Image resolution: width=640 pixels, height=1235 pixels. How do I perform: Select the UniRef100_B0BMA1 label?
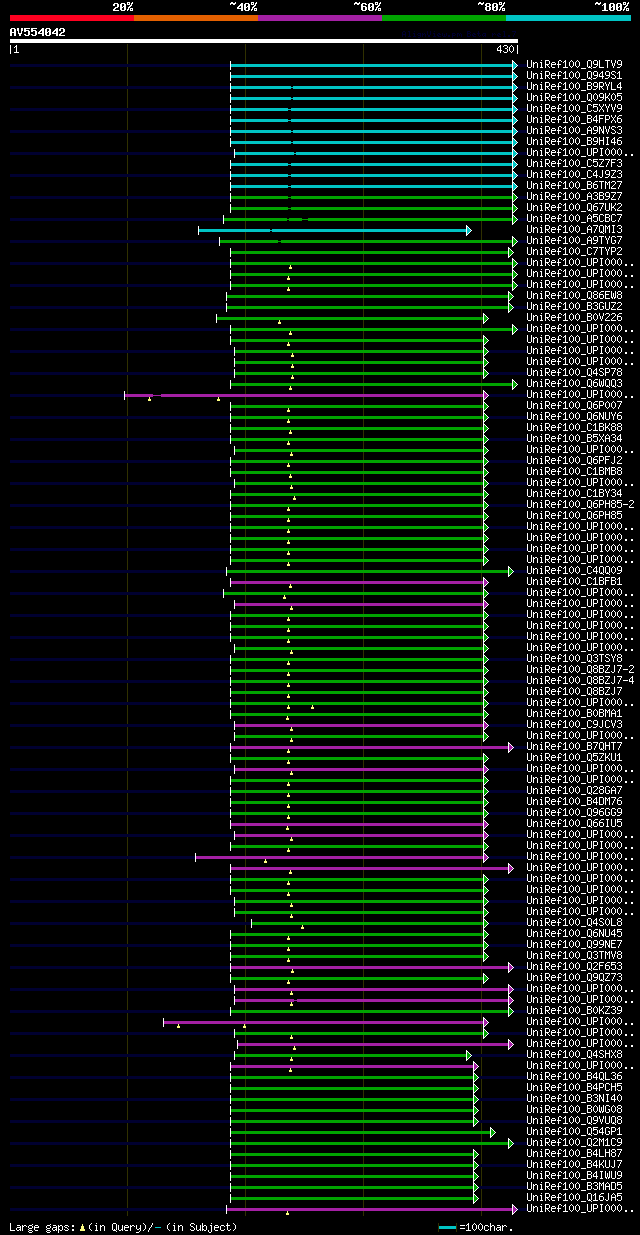click(x=574, y=713)
